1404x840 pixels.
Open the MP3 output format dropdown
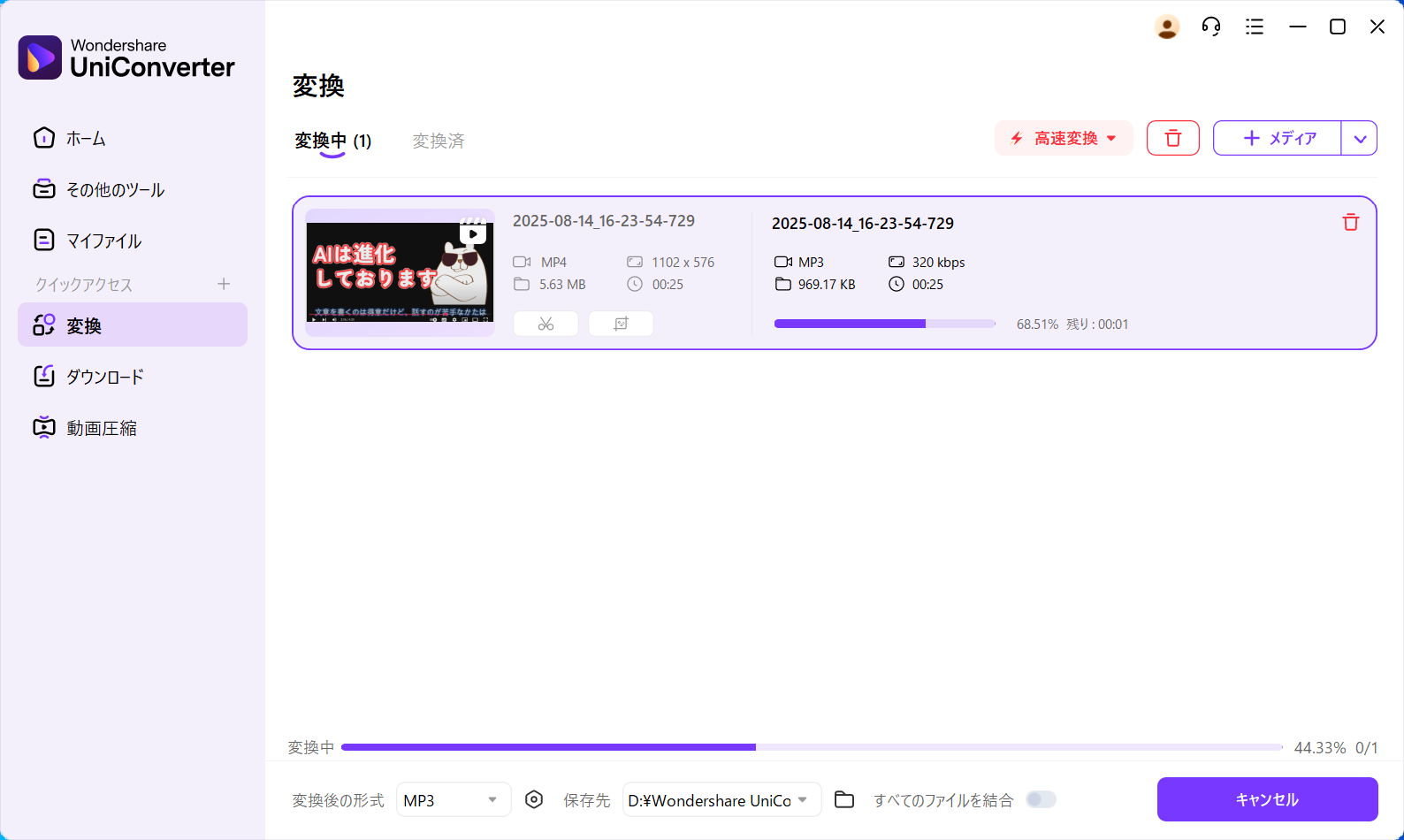point(454,799)
